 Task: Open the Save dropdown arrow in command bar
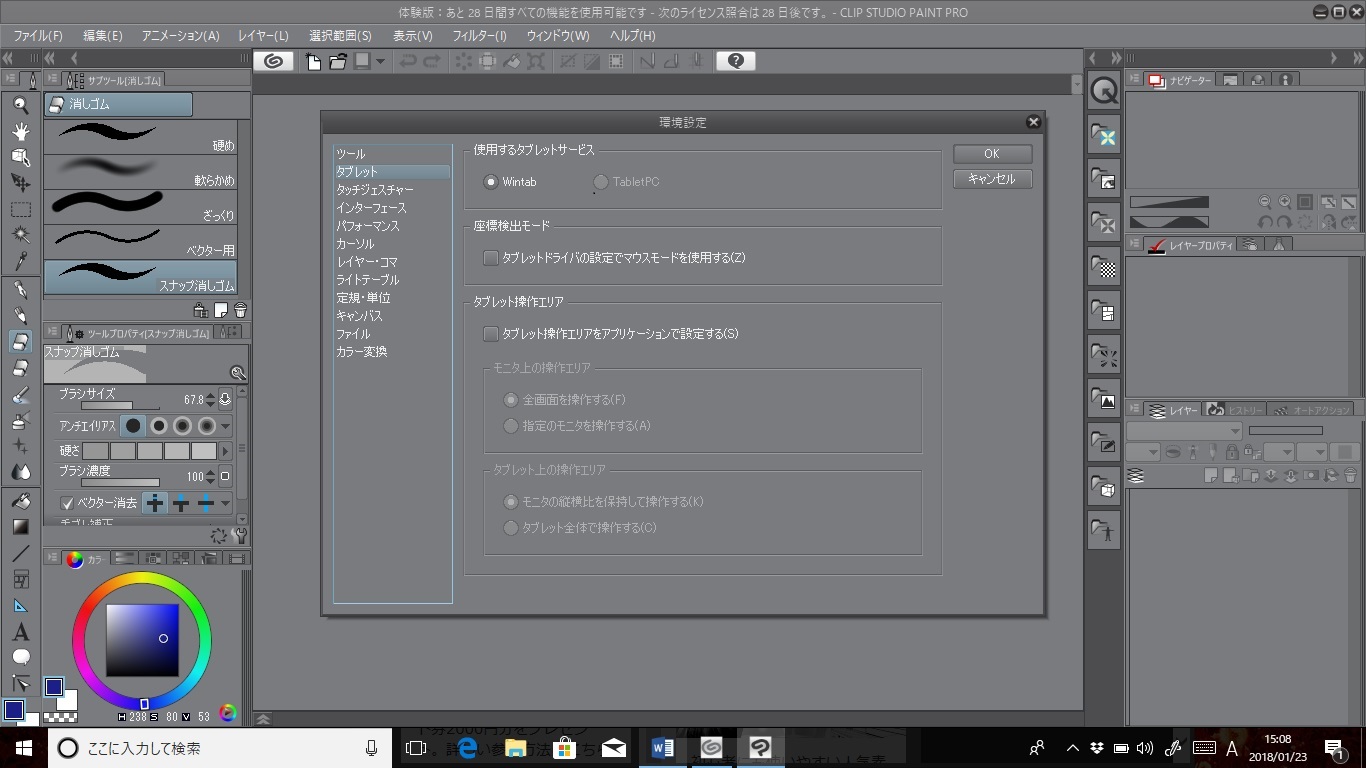pyautogui.click(x=380, y=61)
